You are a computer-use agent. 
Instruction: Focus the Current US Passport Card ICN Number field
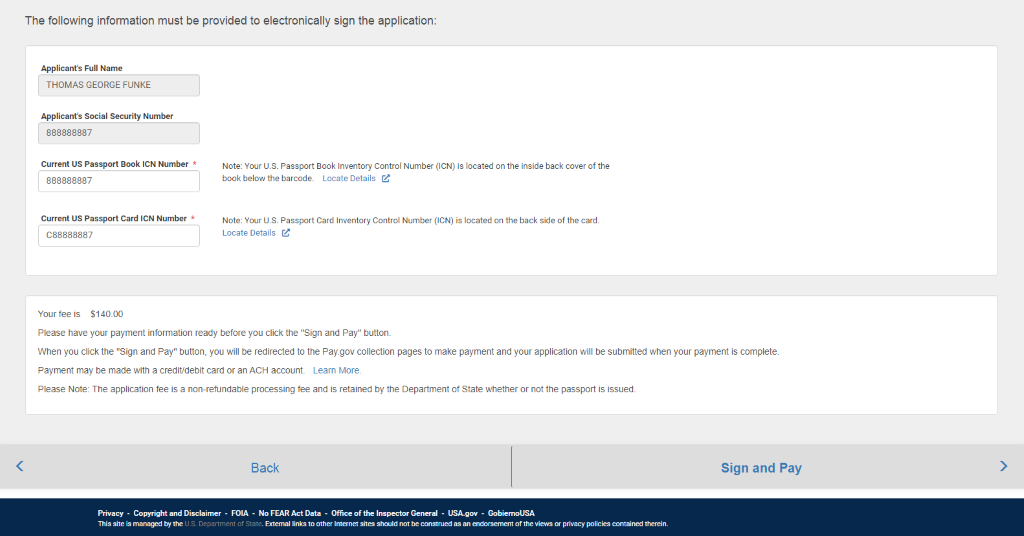(x=120, y=235)
